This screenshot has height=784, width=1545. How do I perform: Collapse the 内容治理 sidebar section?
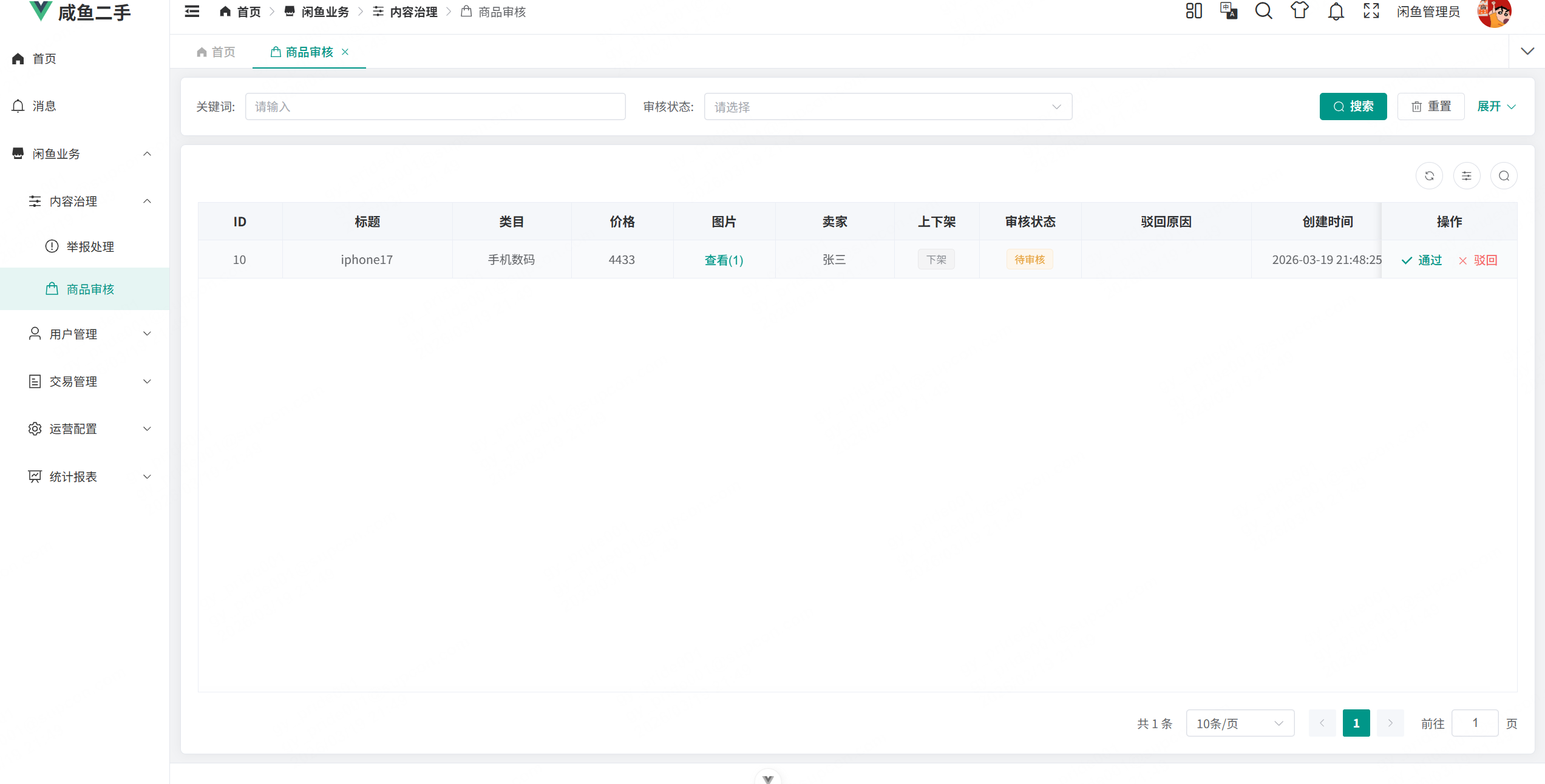click(x=147, y=201)
